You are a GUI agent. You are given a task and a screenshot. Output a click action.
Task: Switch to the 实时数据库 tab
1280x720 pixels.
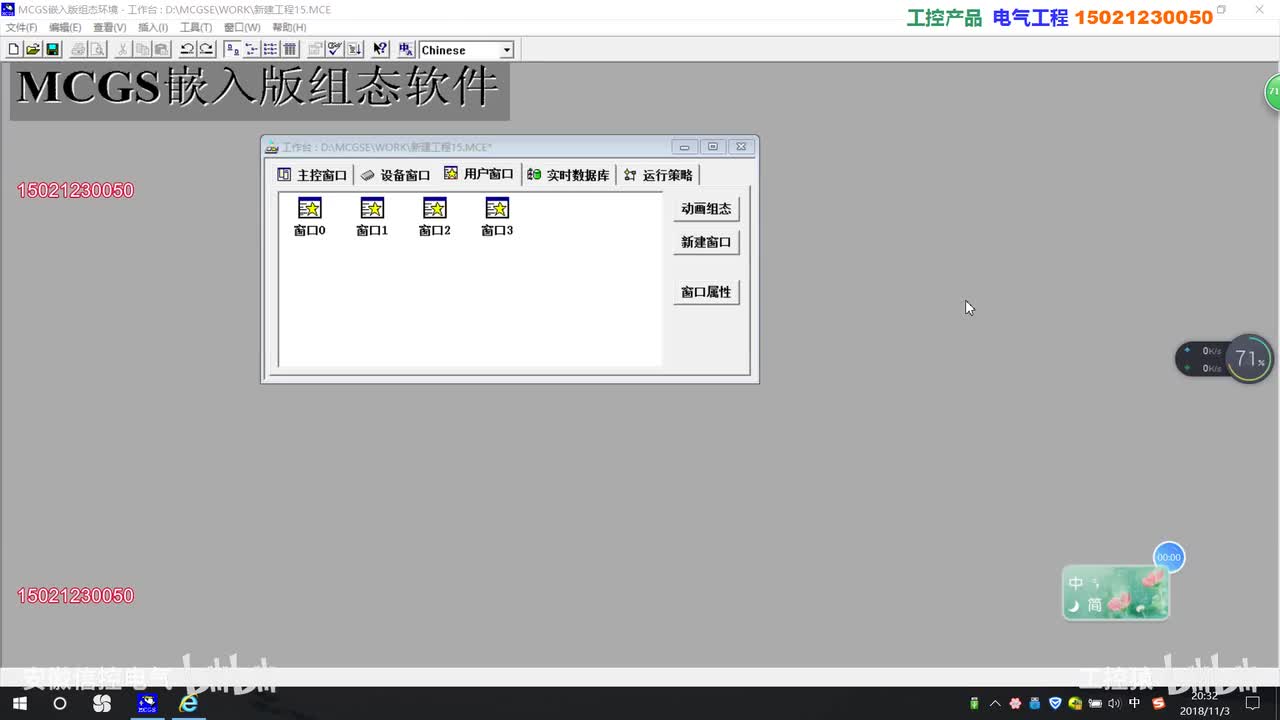point(568,175)
